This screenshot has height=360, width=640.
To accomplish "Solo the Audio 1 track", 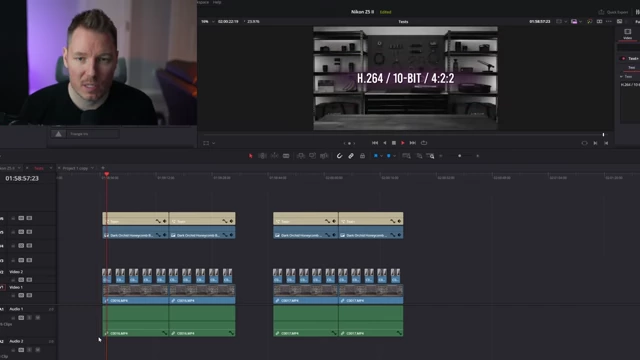I will click(x=29, y=318).
